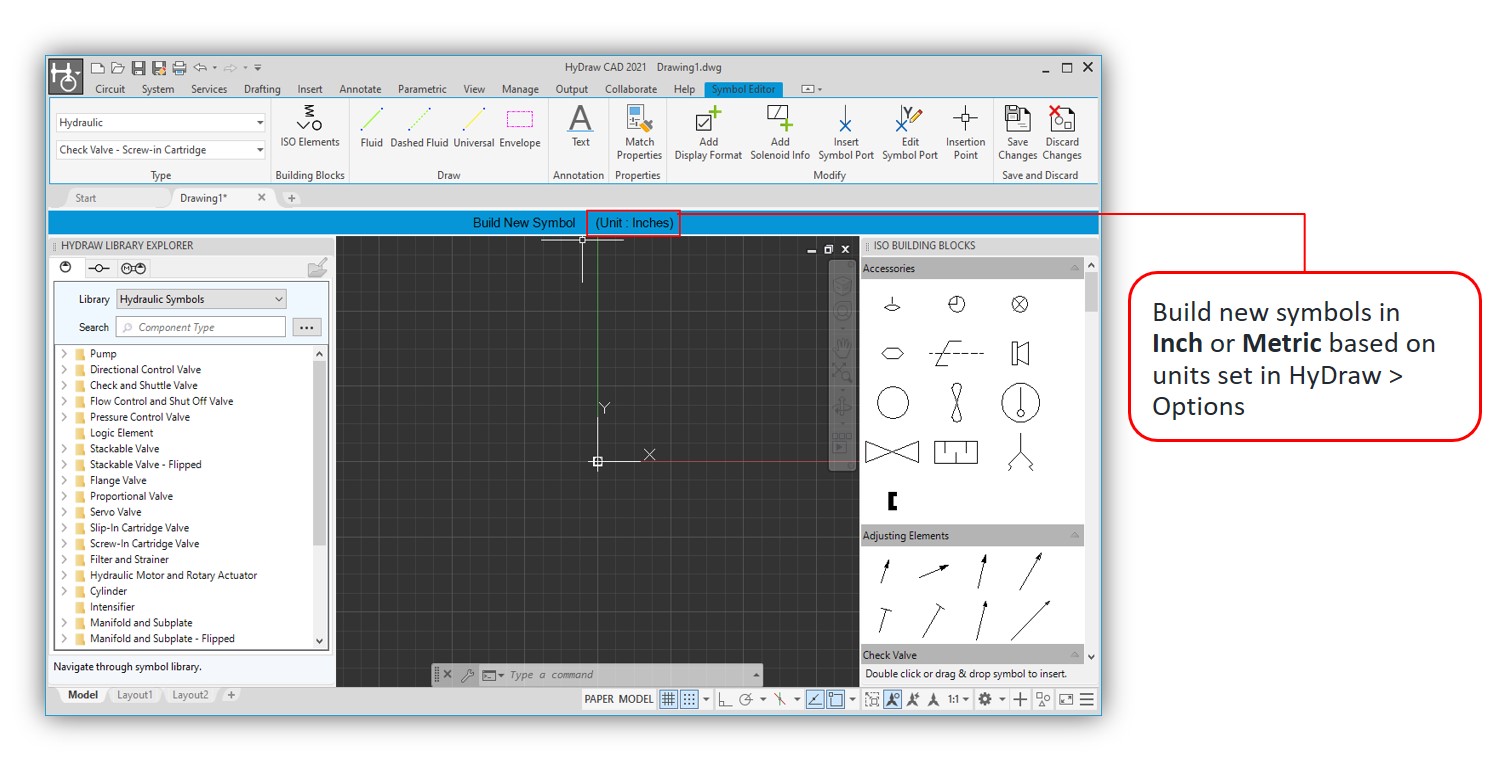The height and width of the screenshot is (770, 1500).
Task: Open Check Valve - Screw-in Cartridge dropdown
Action: click(161, 150)
